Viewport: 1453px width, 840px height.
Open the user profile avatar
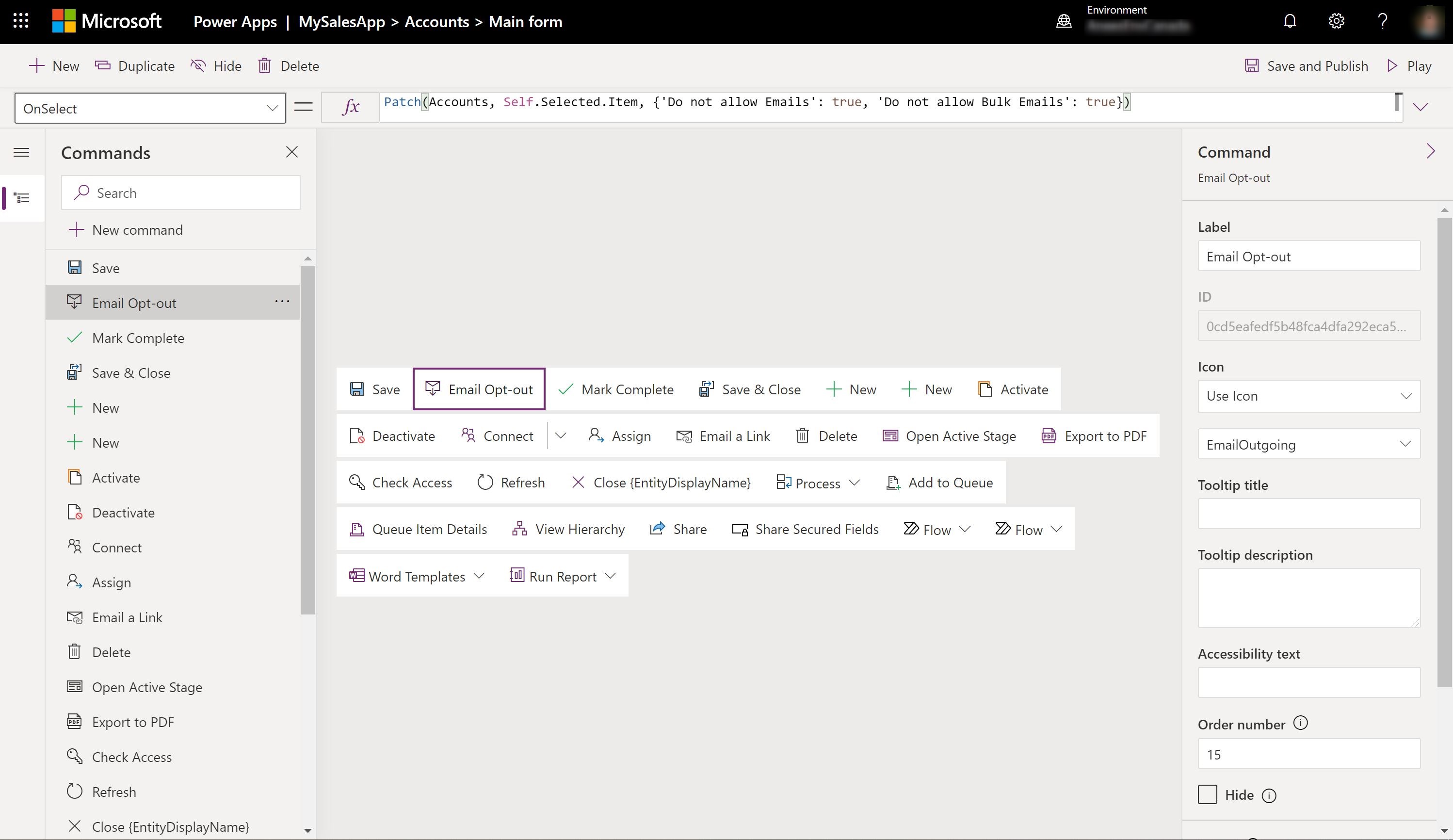(1429, 21)
